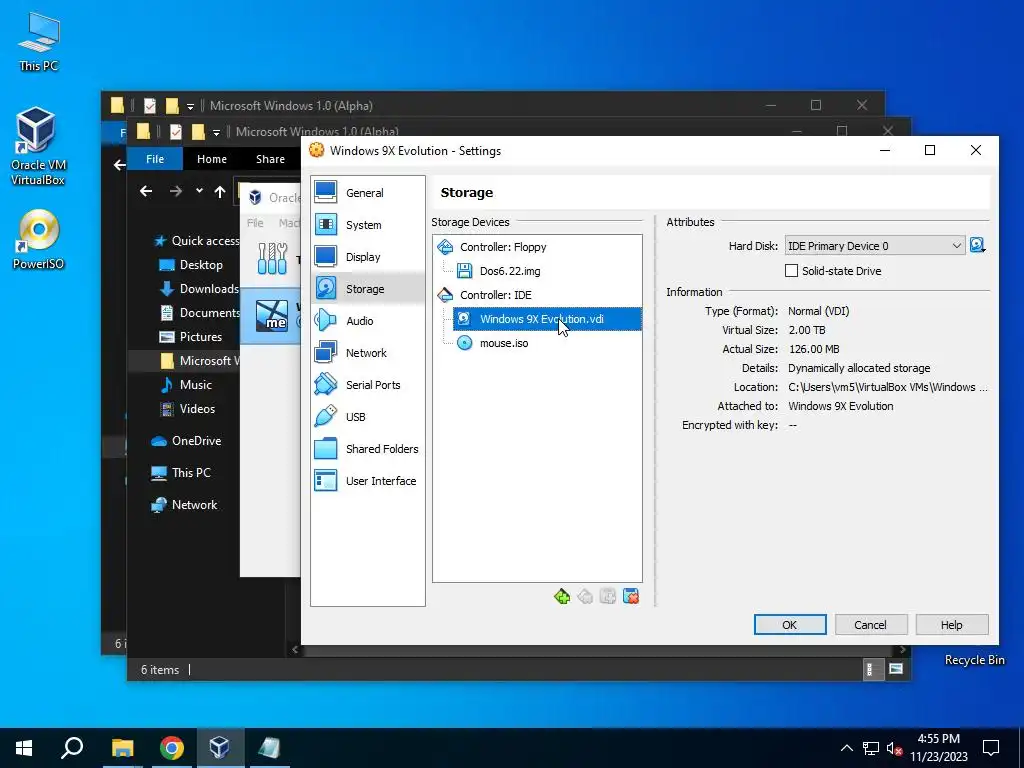Open the Network settings category in VirtualBox
Image resolution: width=1024 pixels, height=768 pixels.
coord(368,353)
